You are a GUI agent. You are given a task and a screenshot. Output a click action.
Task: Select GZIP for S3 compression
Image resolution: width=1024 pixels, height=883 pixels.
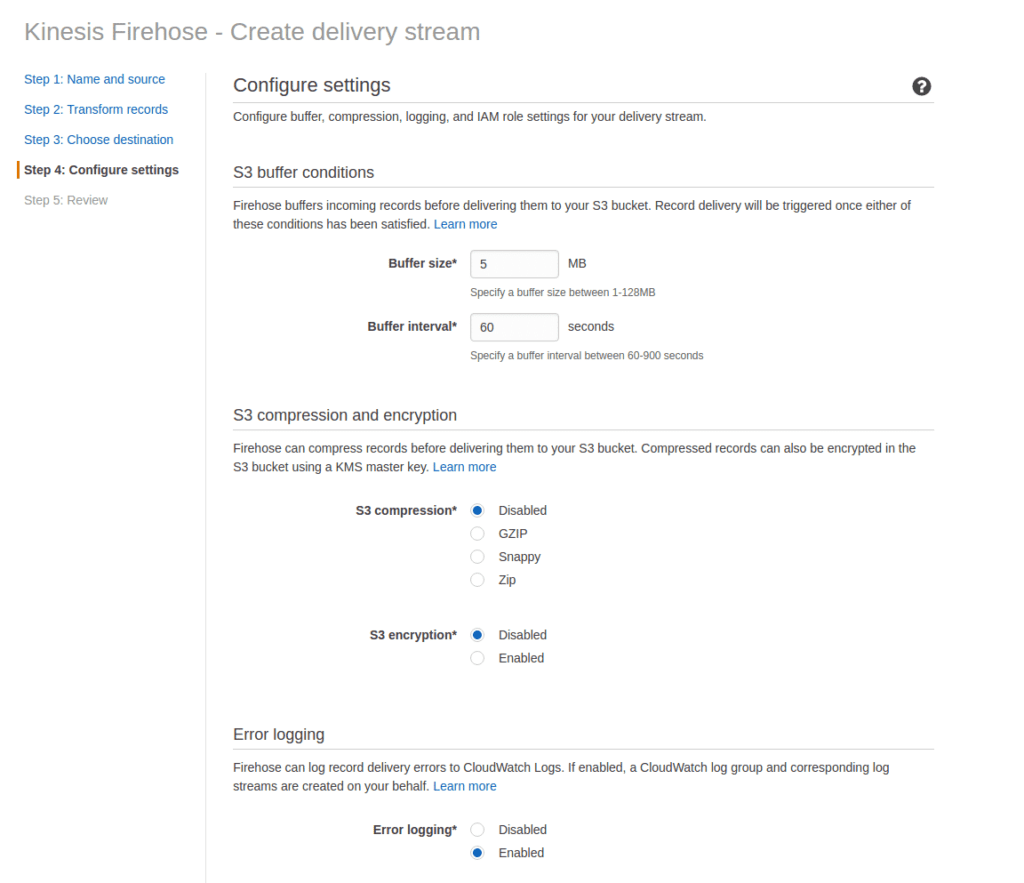click(x=477, y=533)
